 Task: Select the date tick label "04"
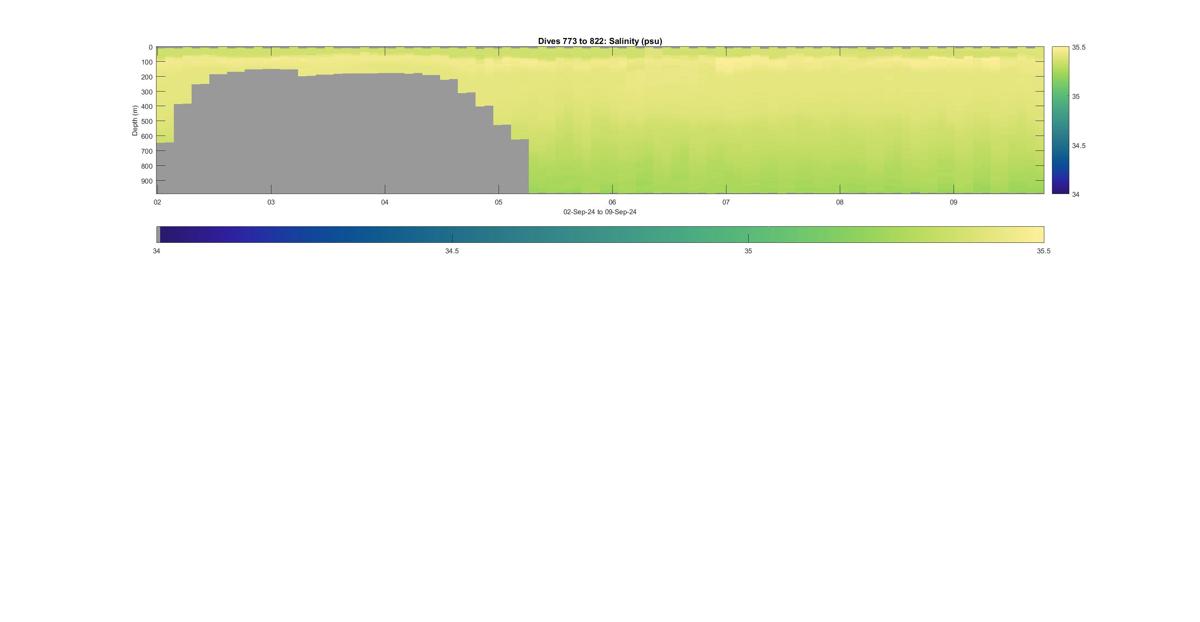[x=385, y=202]
